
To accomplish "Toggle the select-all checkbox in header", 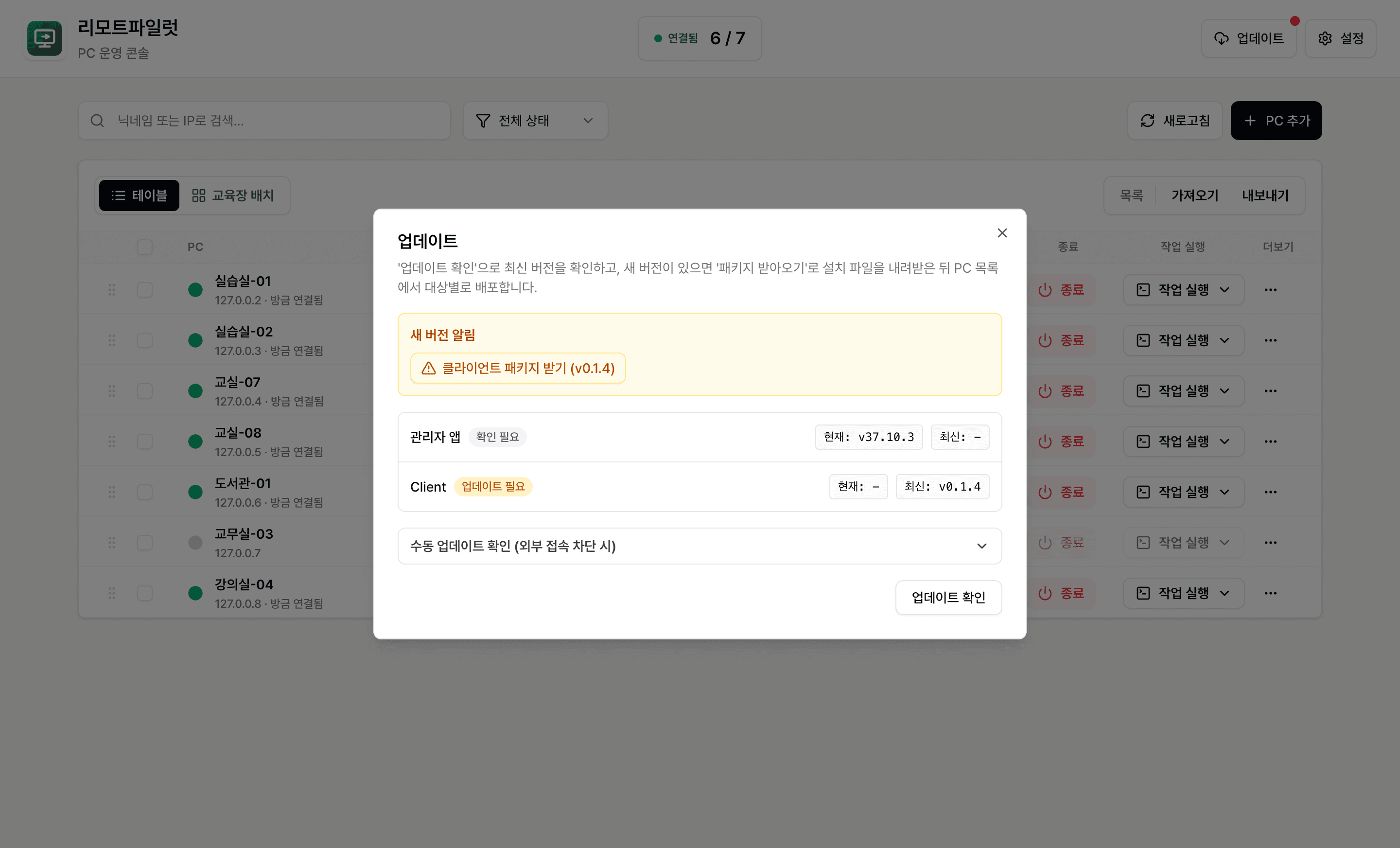I will (145, 247).
